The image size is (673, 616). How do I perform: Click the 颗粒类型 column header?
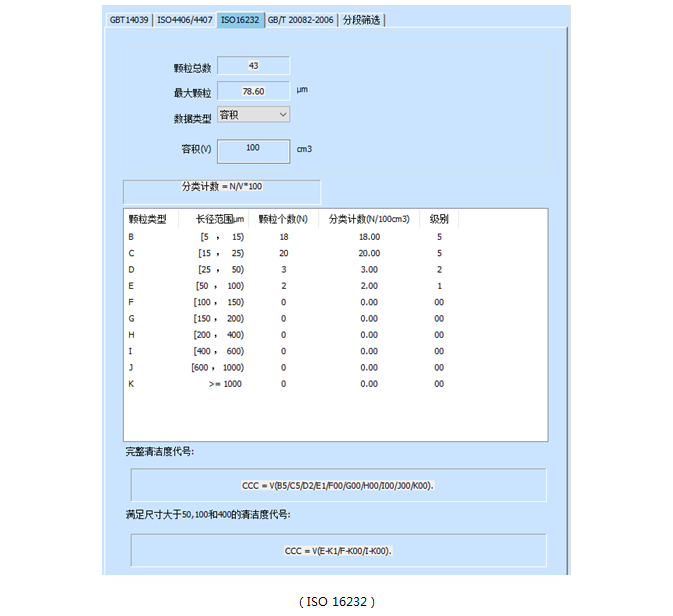(148, 219)
